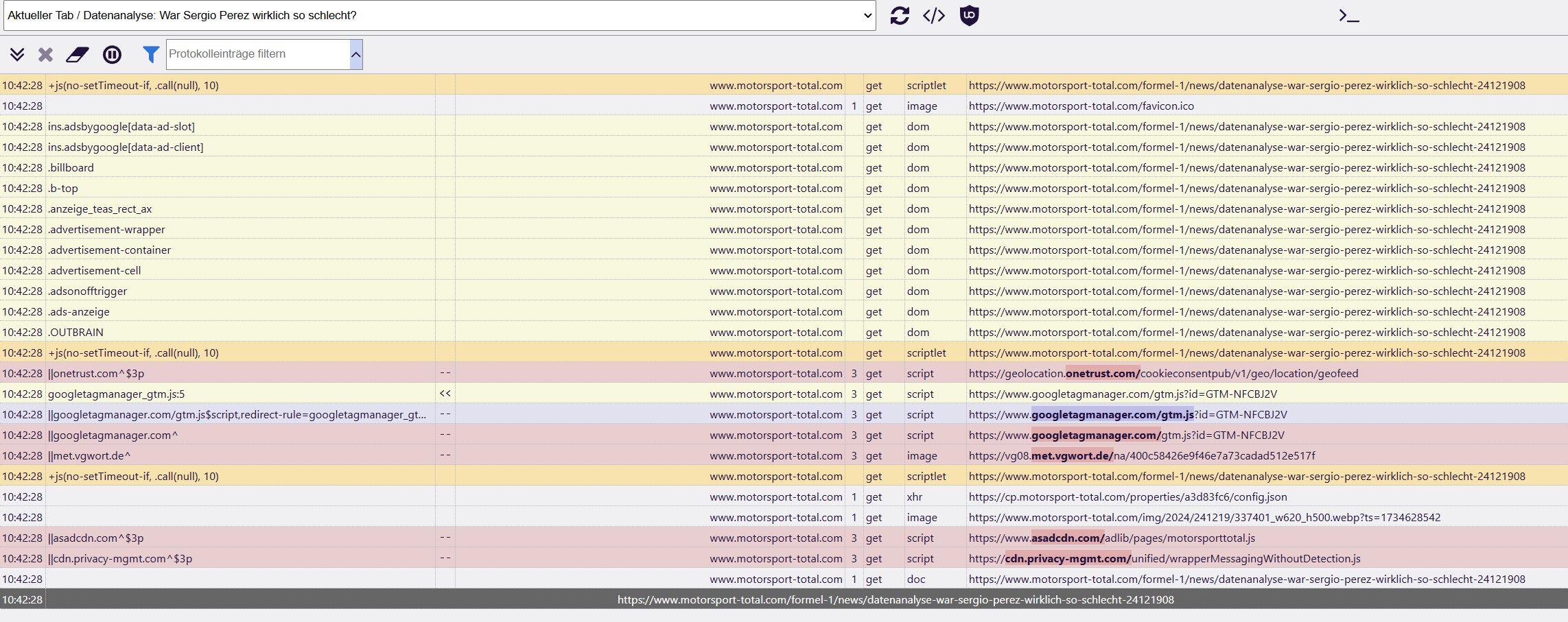
Task: Select the .advertisement-wrapper filter entry
Action: (106, 229)
